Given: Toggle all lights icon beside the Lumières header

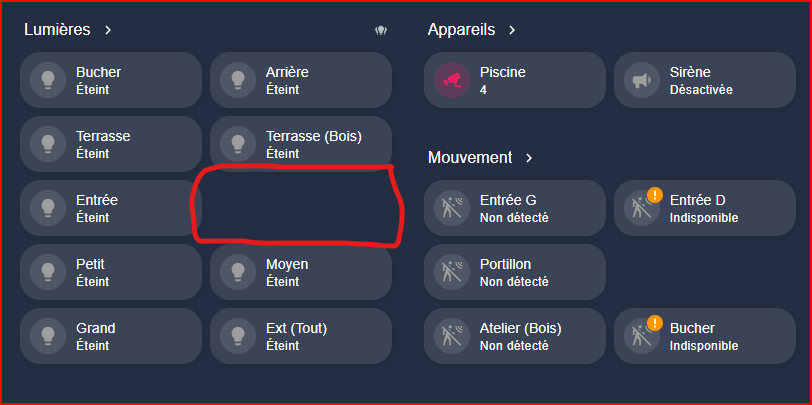Looking at the screenshot, I should [381, 31].
